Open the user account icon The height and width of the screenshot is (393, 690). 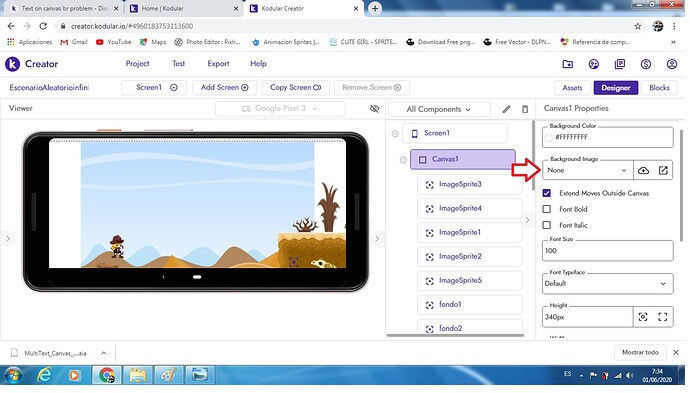[672, 64]
